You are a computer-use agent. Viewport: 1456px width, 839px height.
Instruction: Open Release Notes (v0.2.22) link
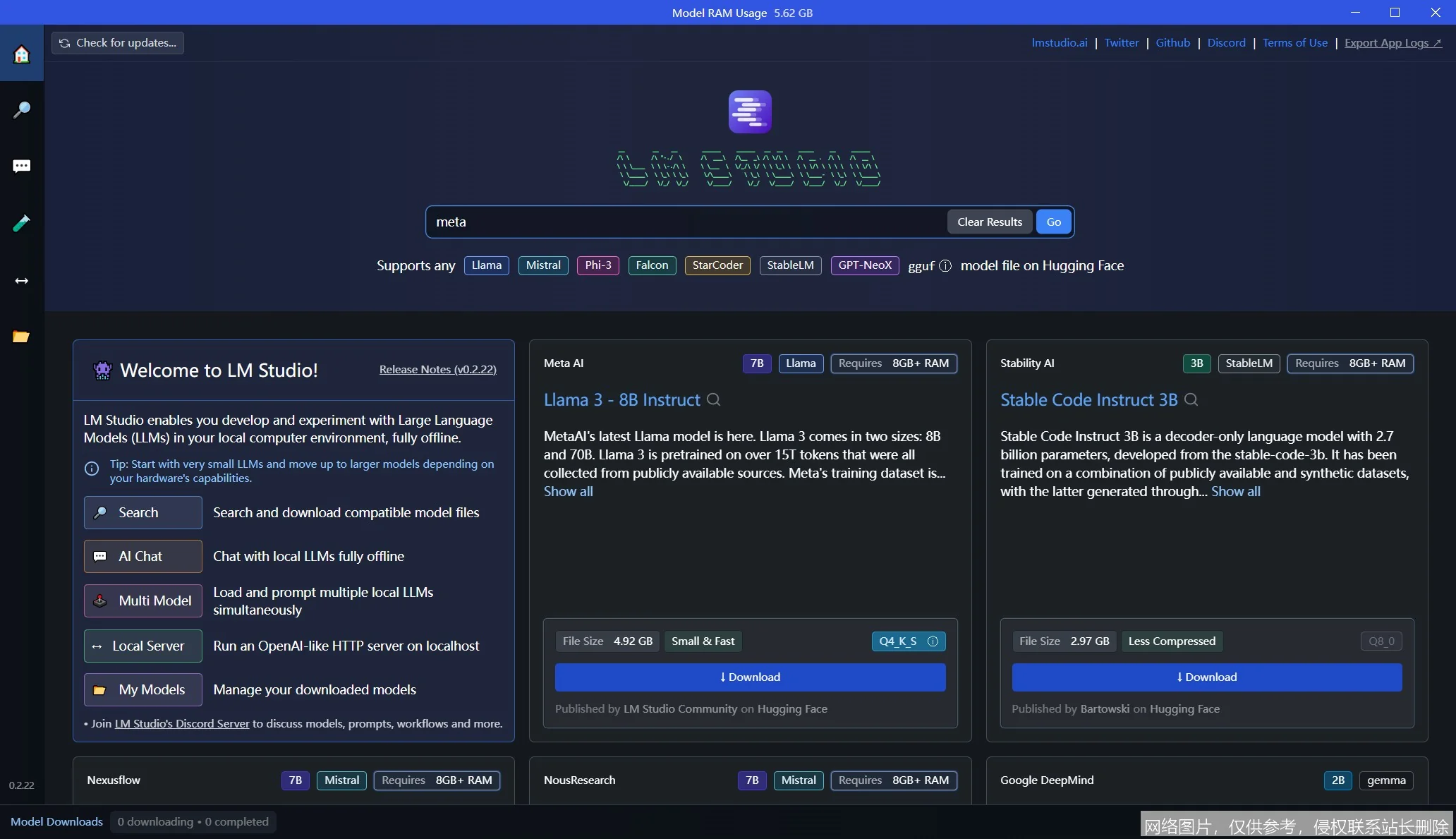tap(438, 370)
